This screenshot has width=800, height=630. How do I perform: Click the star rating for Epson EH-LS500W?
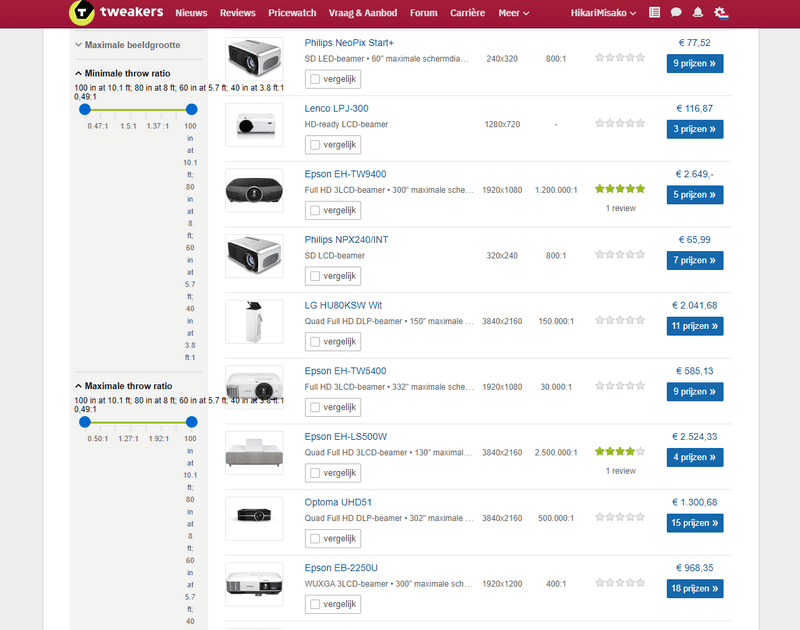tap(620, 451)
